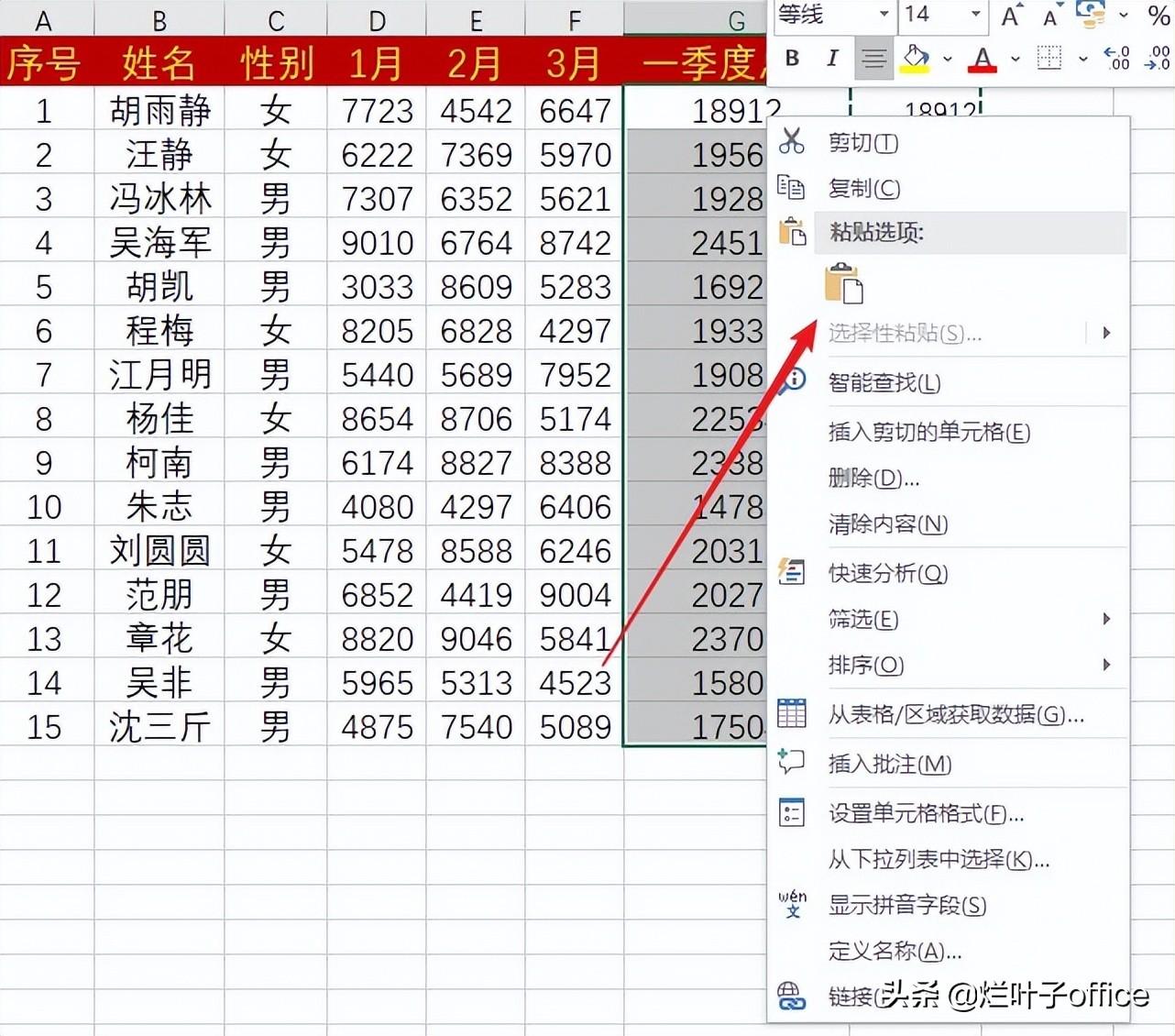Screen dimensions: 1175x1036
Task: Click the borders icon in mini toolbar
Action: coord(1049,59)
